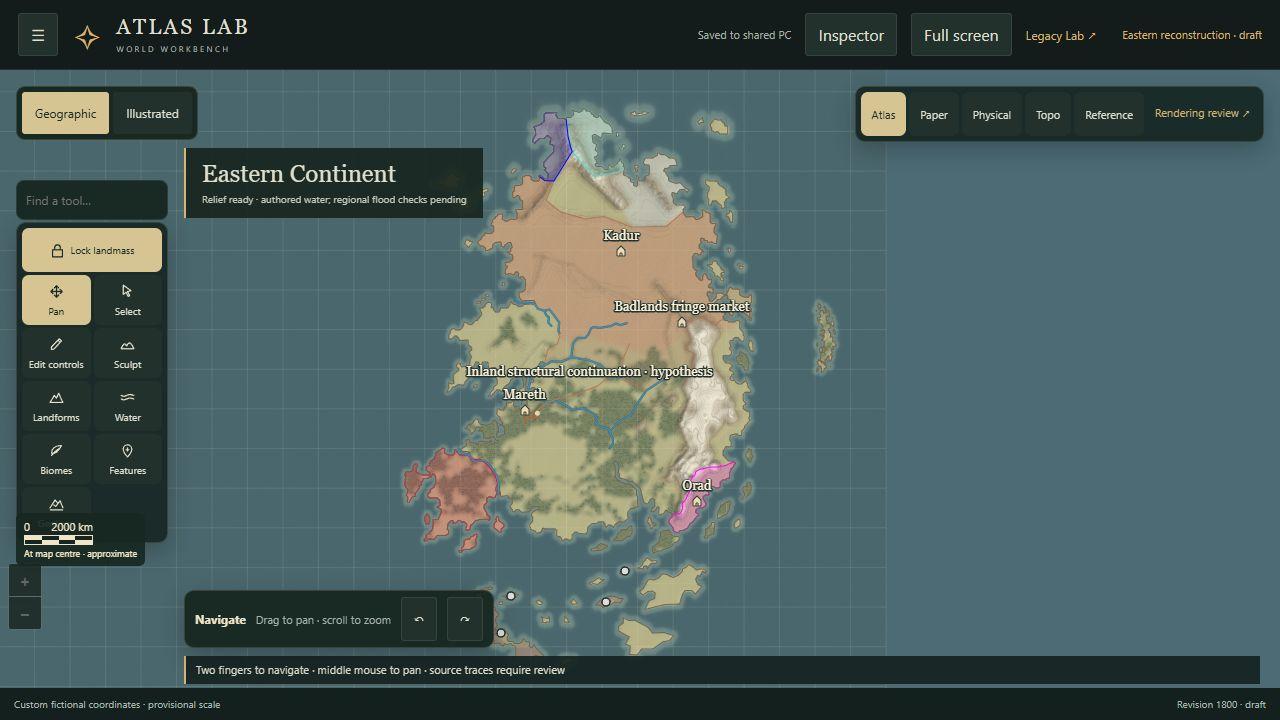Pick the Sculpt tool
Viewport: 1280px width, 720px height.
point(127,353)
